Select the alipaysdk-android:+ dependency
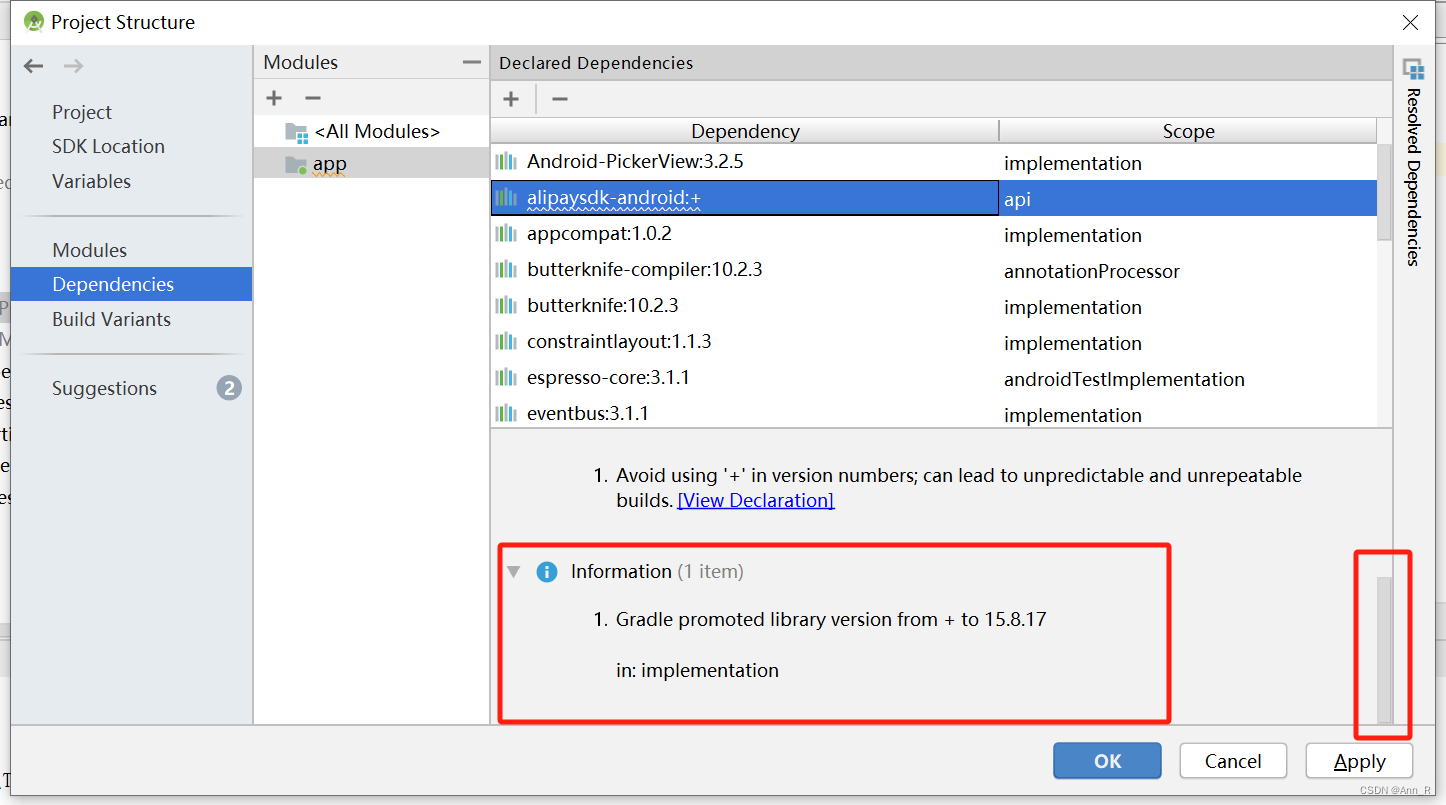This screenshot has width=1446, height=805. [x=745, y=198]
